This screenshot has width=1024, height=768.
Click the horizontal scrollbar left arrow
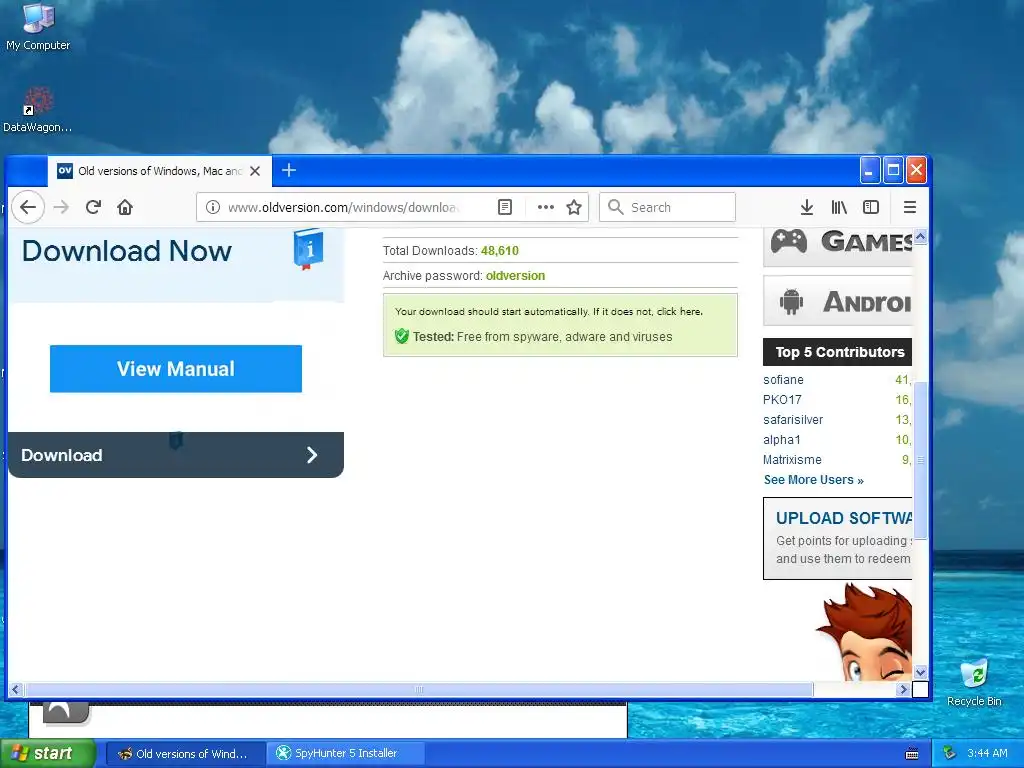click(16, 689)
